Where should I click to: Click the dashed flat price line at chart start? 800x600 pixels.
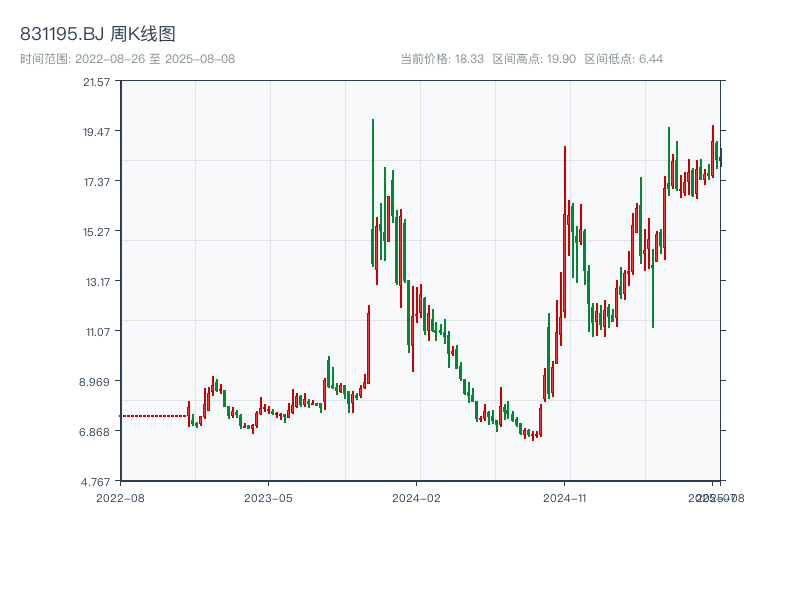click(150, 416)
